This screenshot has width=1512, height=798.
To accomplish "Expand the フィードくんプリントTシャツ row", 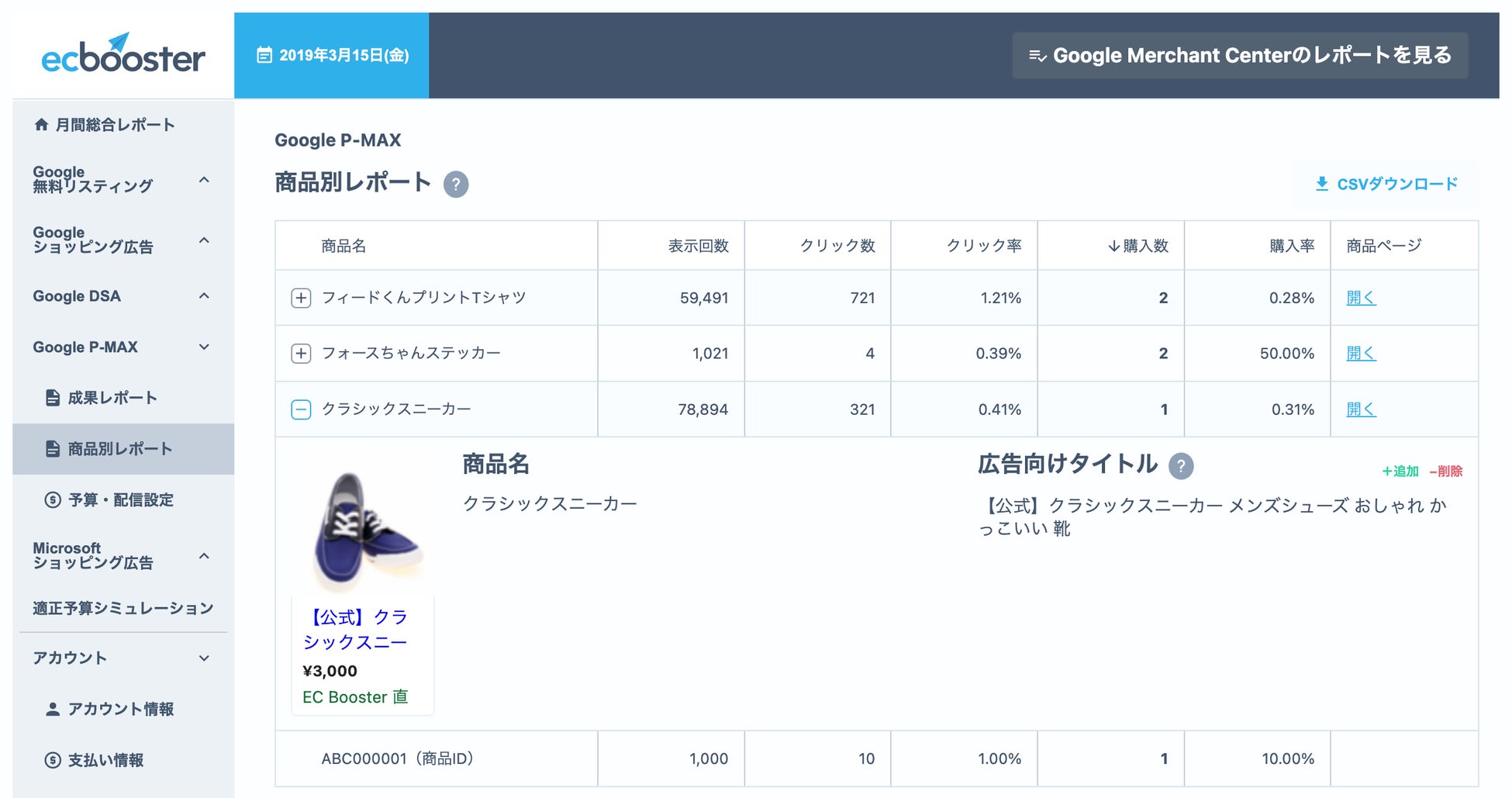I will click(x=301, y=298).
